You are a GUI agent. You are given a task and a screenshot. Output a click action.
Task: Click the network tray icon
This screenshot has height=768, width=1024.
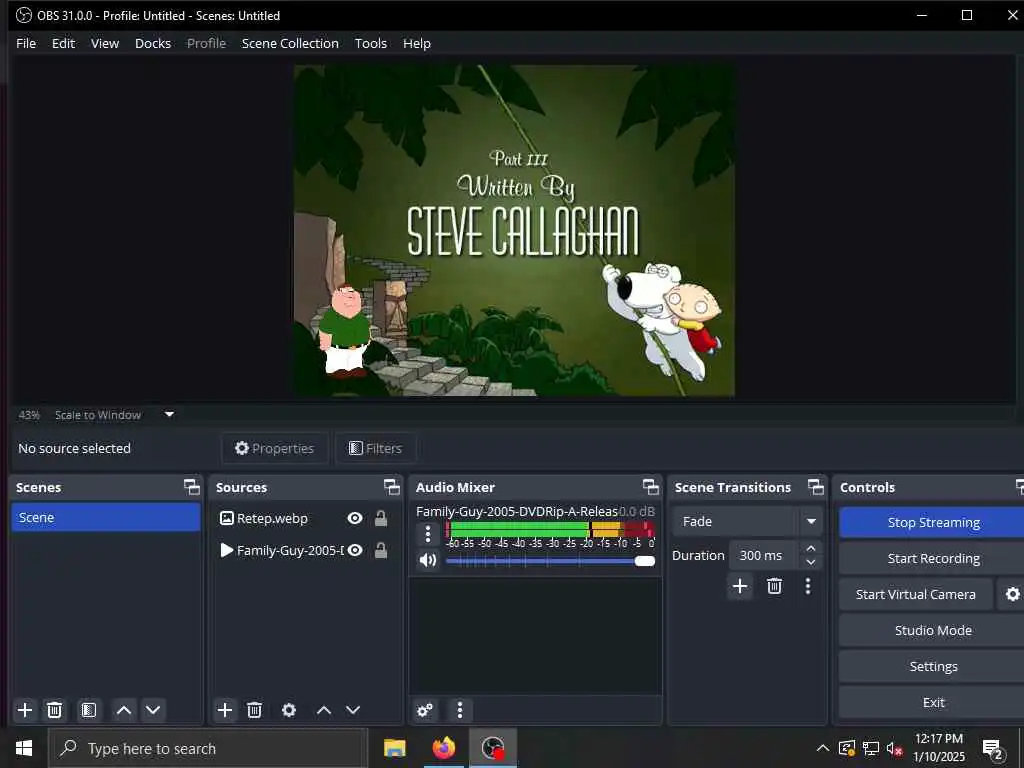pyautogui.click(x=871, y=748)
